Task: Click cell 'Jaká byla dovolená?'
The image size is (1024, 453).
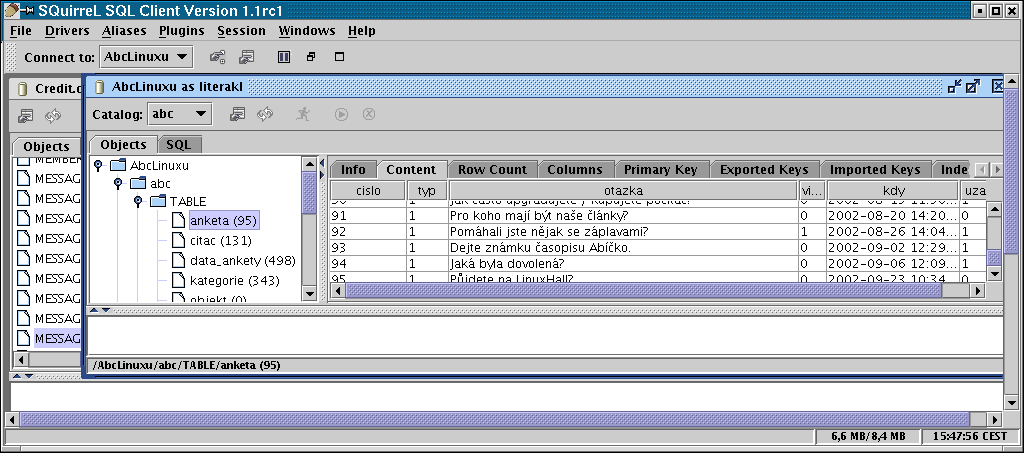Action: pyautogui.click(x=623, y=264)
